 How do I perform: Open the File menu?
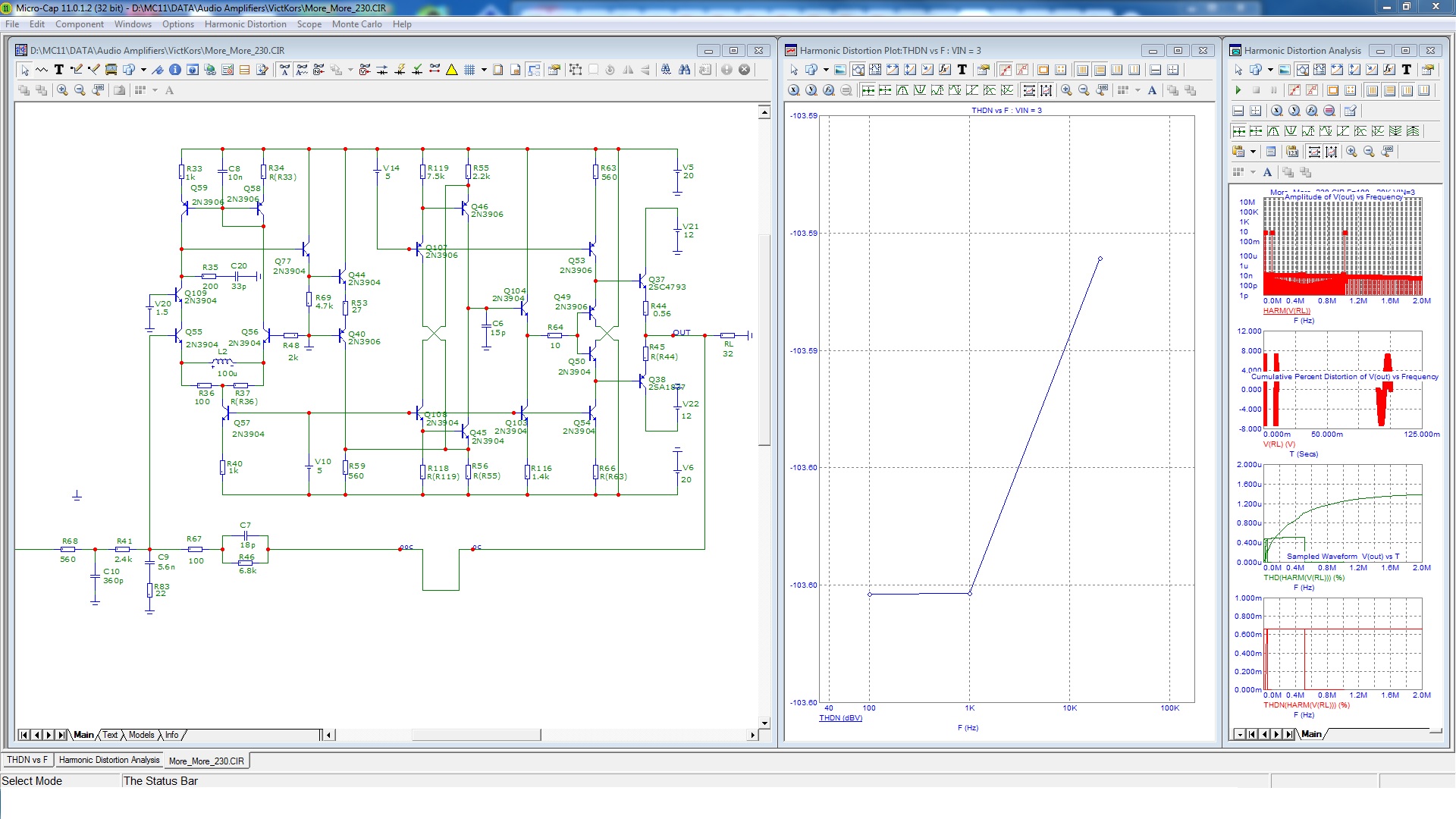click(x=12, y=24)
